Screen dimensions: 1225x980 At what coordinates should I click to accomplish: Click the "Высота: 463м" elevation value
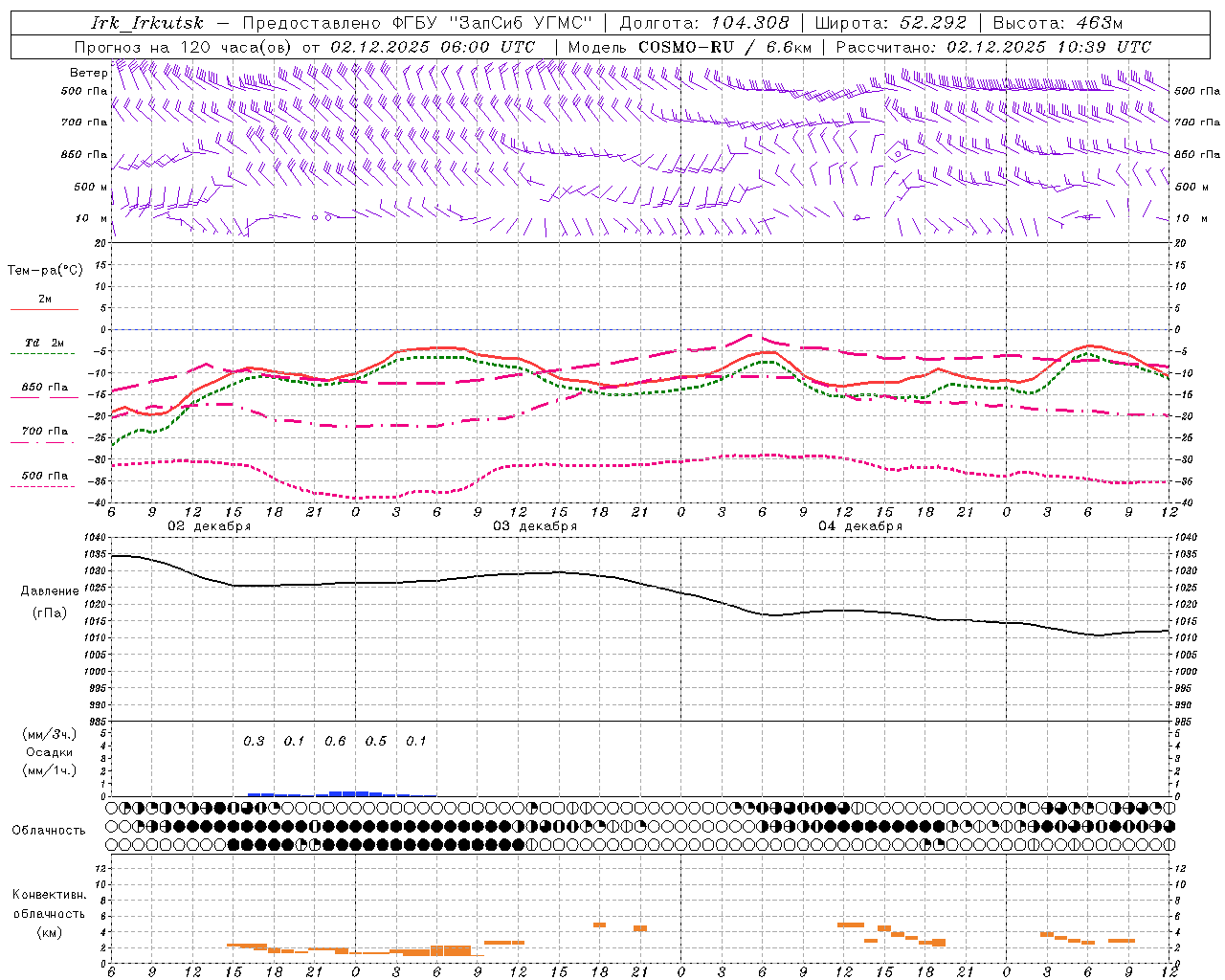coord(1058,23)
